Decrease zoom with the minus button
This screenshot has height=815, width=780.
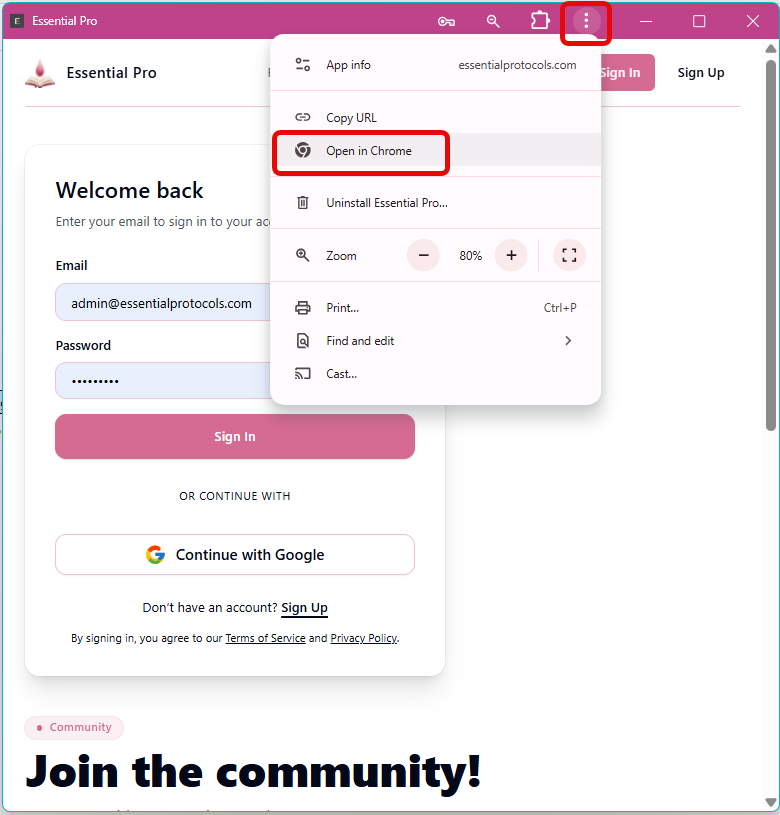point(424,255)
